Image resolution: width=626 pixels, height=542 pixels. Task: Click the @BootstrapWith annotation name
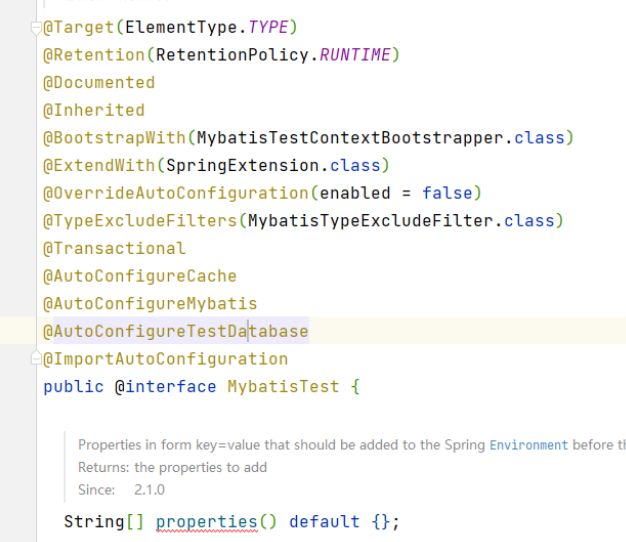[x=114, y=138]
